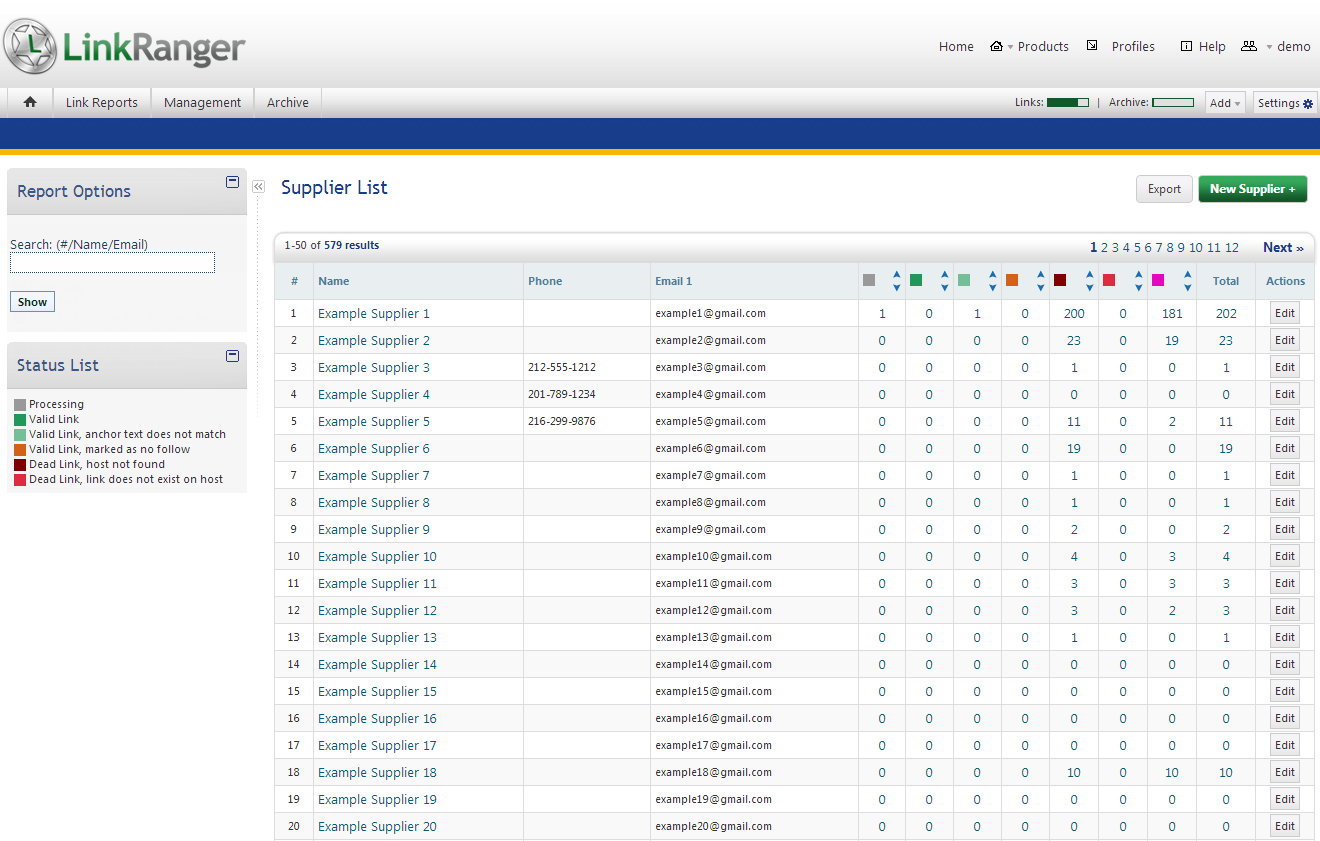Click the house icon beside Products

tap(996, 46)
